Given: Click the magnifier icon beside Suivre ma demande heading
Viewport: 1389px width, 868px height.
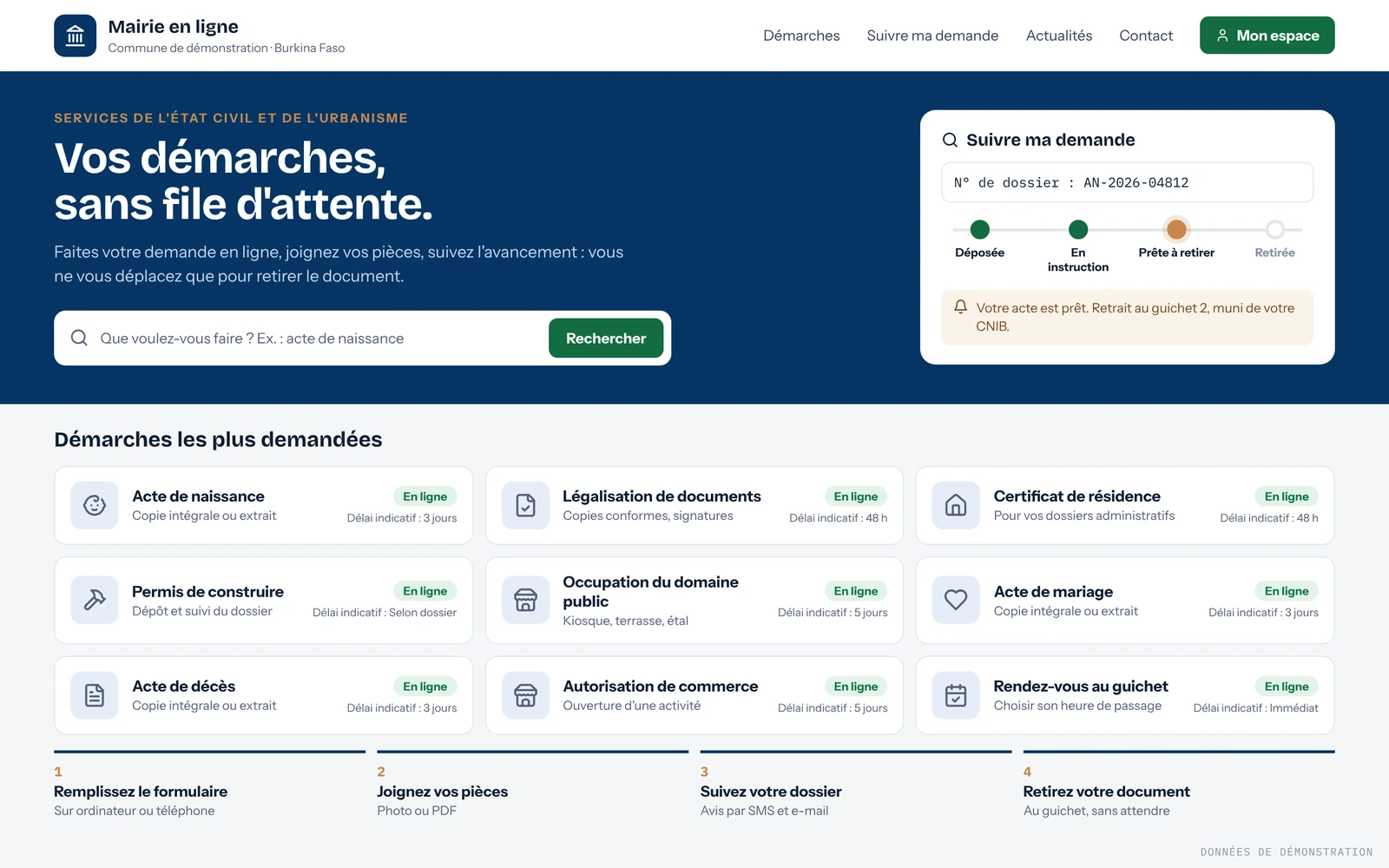Looking at the screenshot, I should 951,140.
